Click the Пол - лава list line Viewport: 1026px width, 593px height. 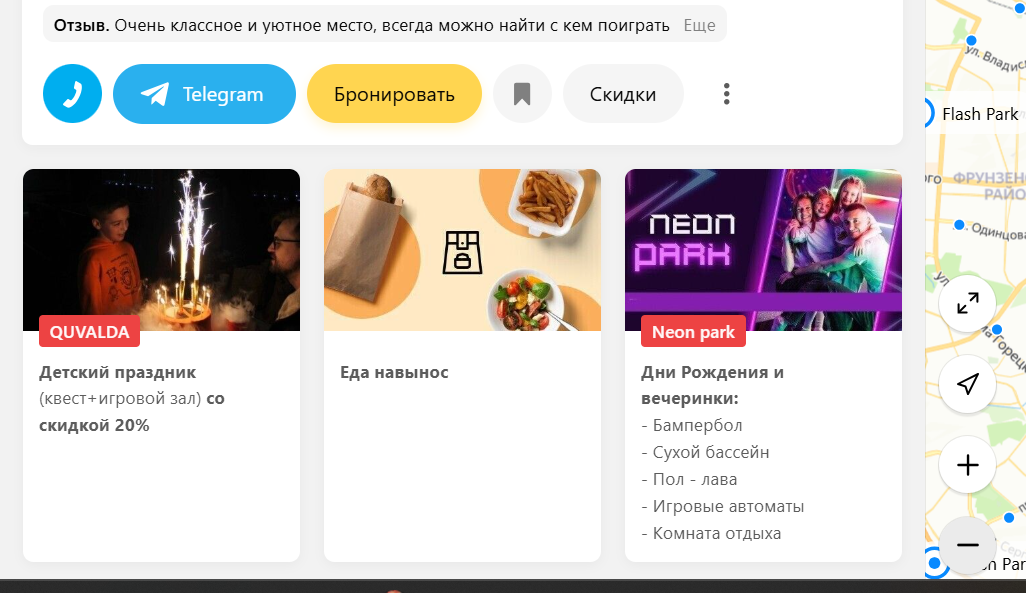pos(689,479)
